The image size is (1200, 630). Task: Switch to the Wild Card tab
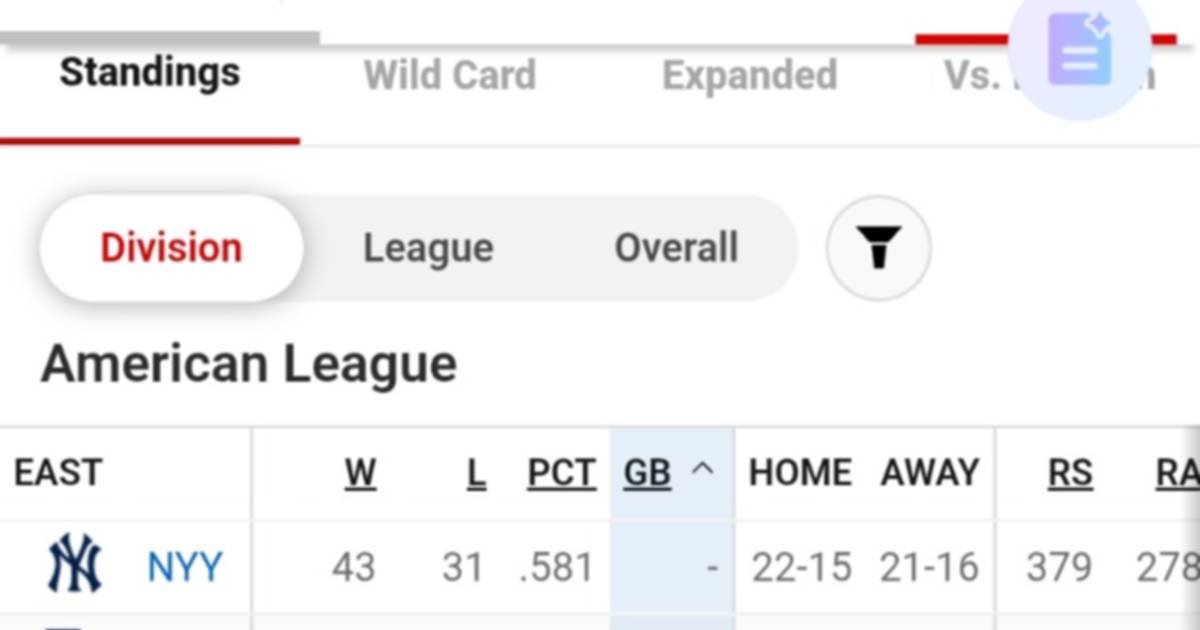451,75
